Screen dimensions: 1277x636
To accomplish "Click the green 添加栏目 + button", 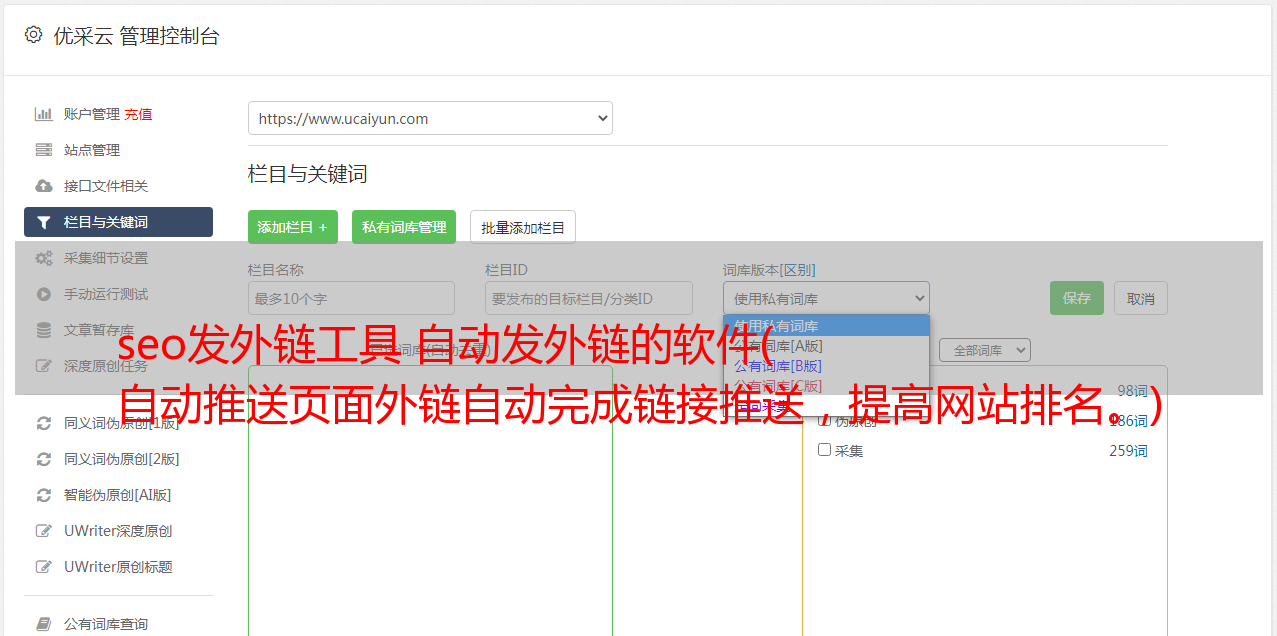I will (x=293, y=227).
